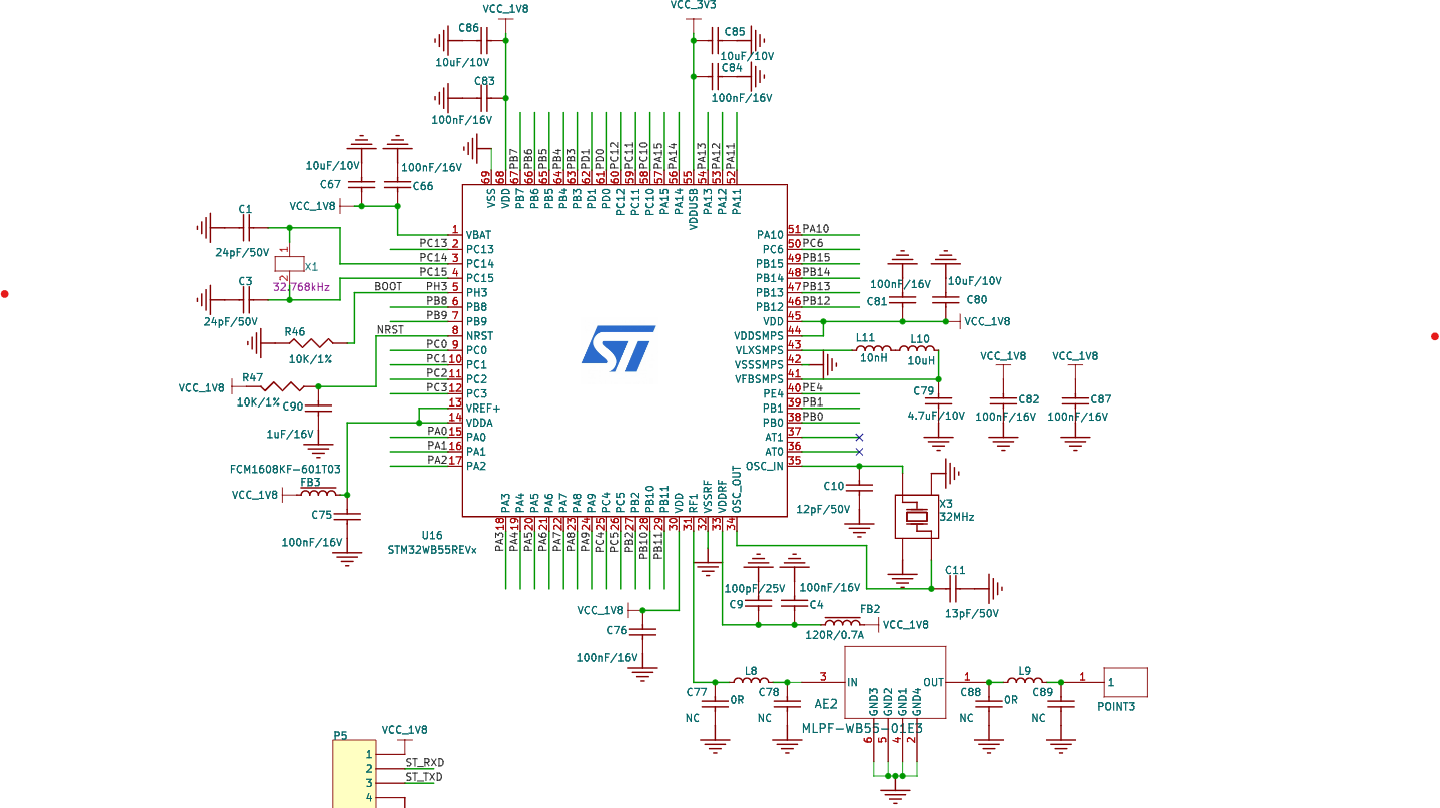Click the 32.768kHz crystal symbol X1
This screenshot has width=1440, height=808.
(290, 264)
